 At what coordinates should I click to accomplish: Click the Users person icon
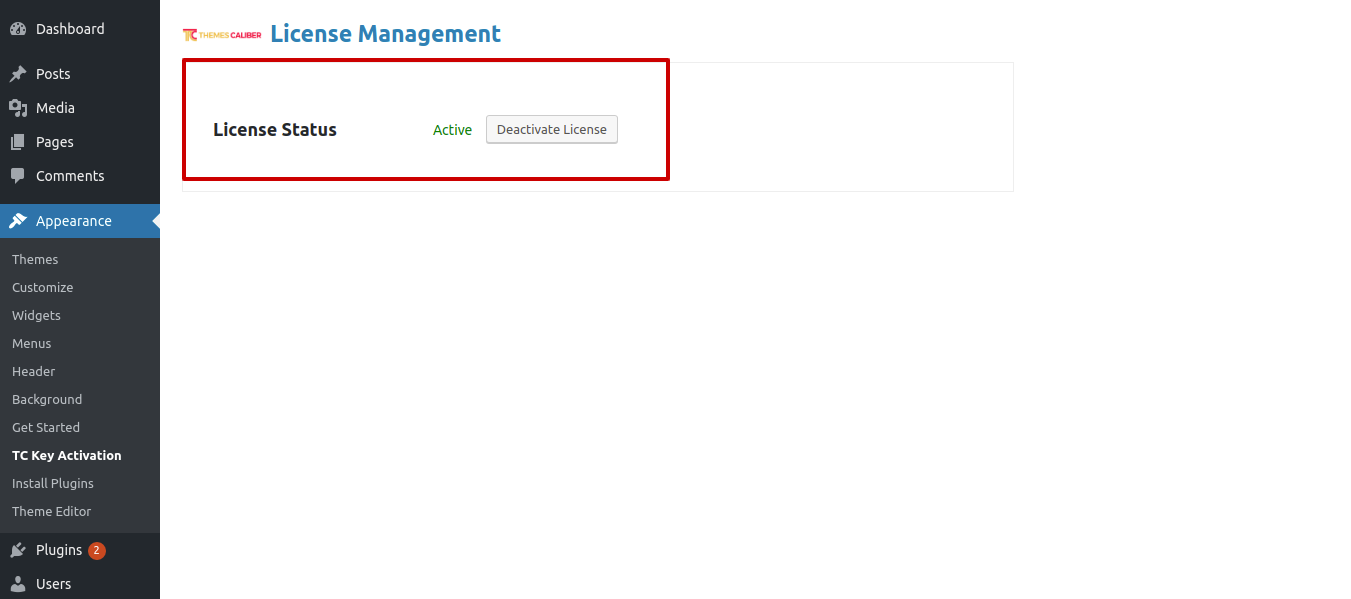pos(18,584)
